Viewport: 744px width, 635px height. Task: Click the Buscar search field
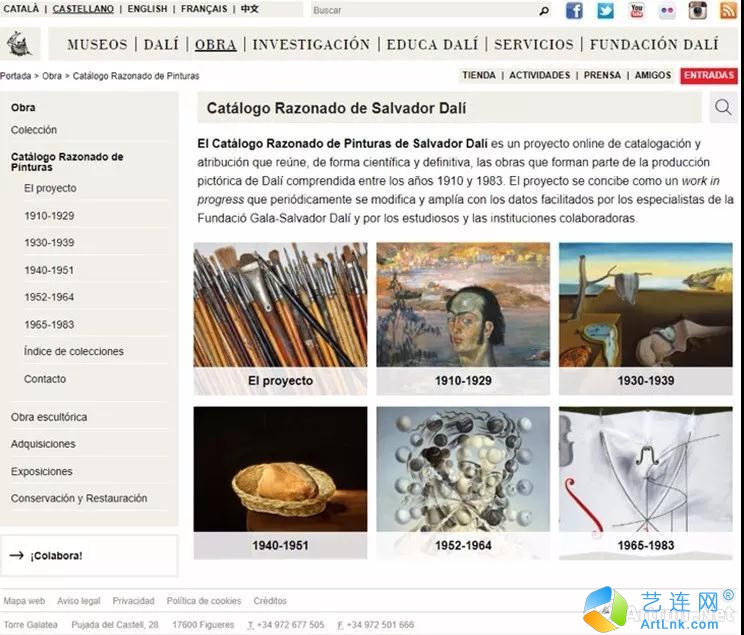tap(424, 10)
